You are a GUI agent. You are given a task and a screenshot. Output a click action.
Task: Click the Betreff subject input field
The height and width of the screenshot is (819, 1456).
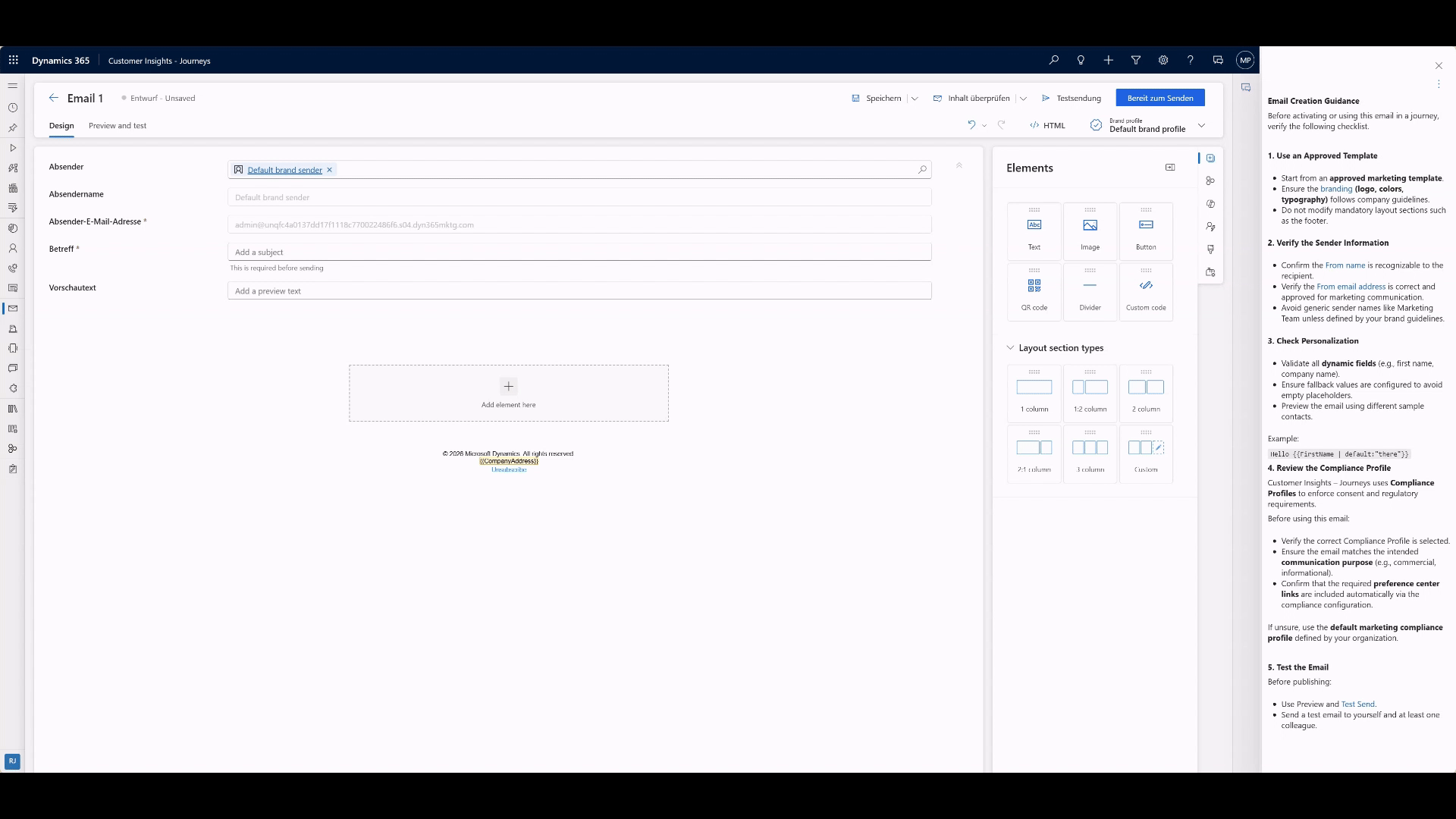click(579, 251)
